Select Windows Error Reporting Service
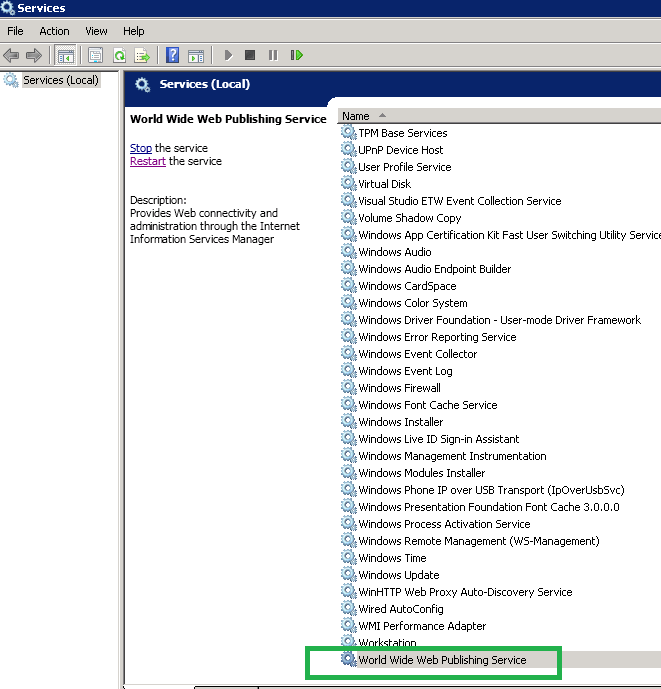661x689 pixels. coord(437,337)
